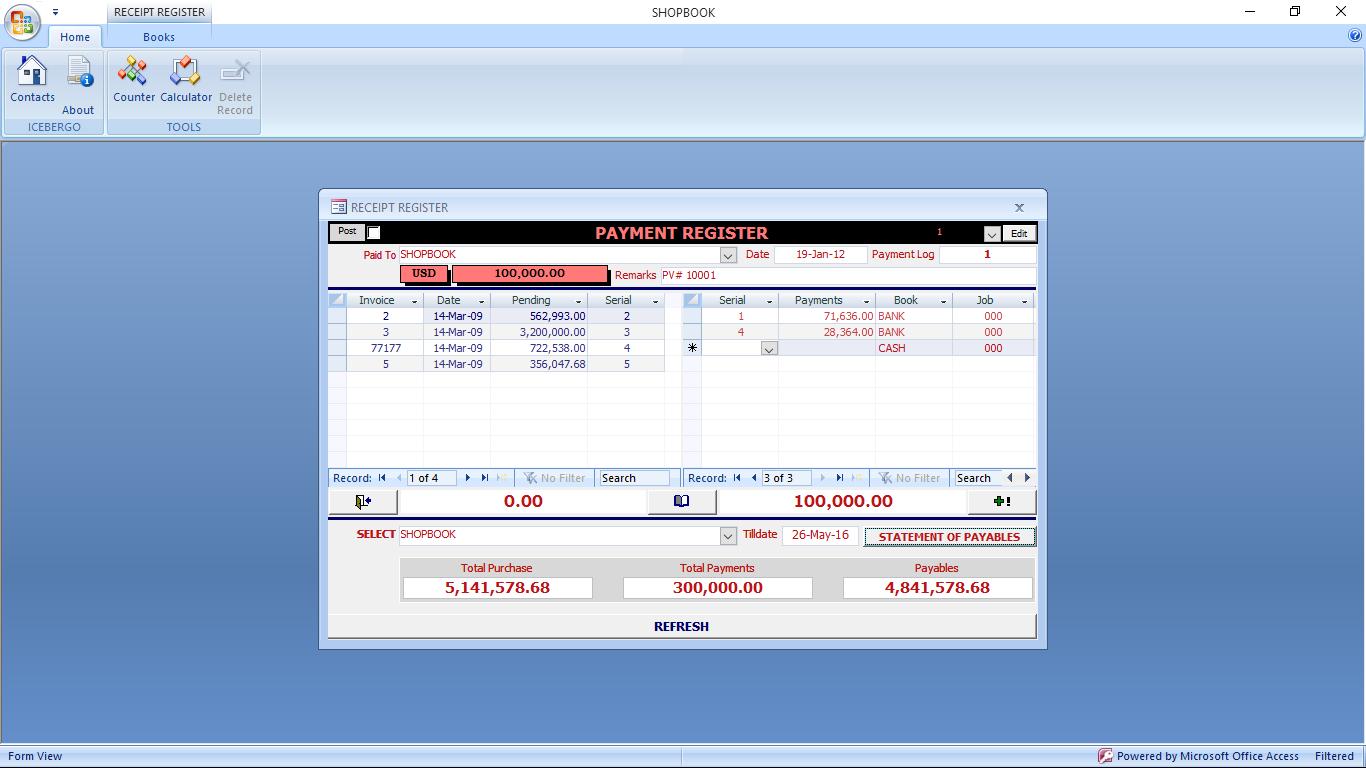Open the About icon in the ribbon
The width and height of the screenshot is (1366, 768).
[79, 86]
